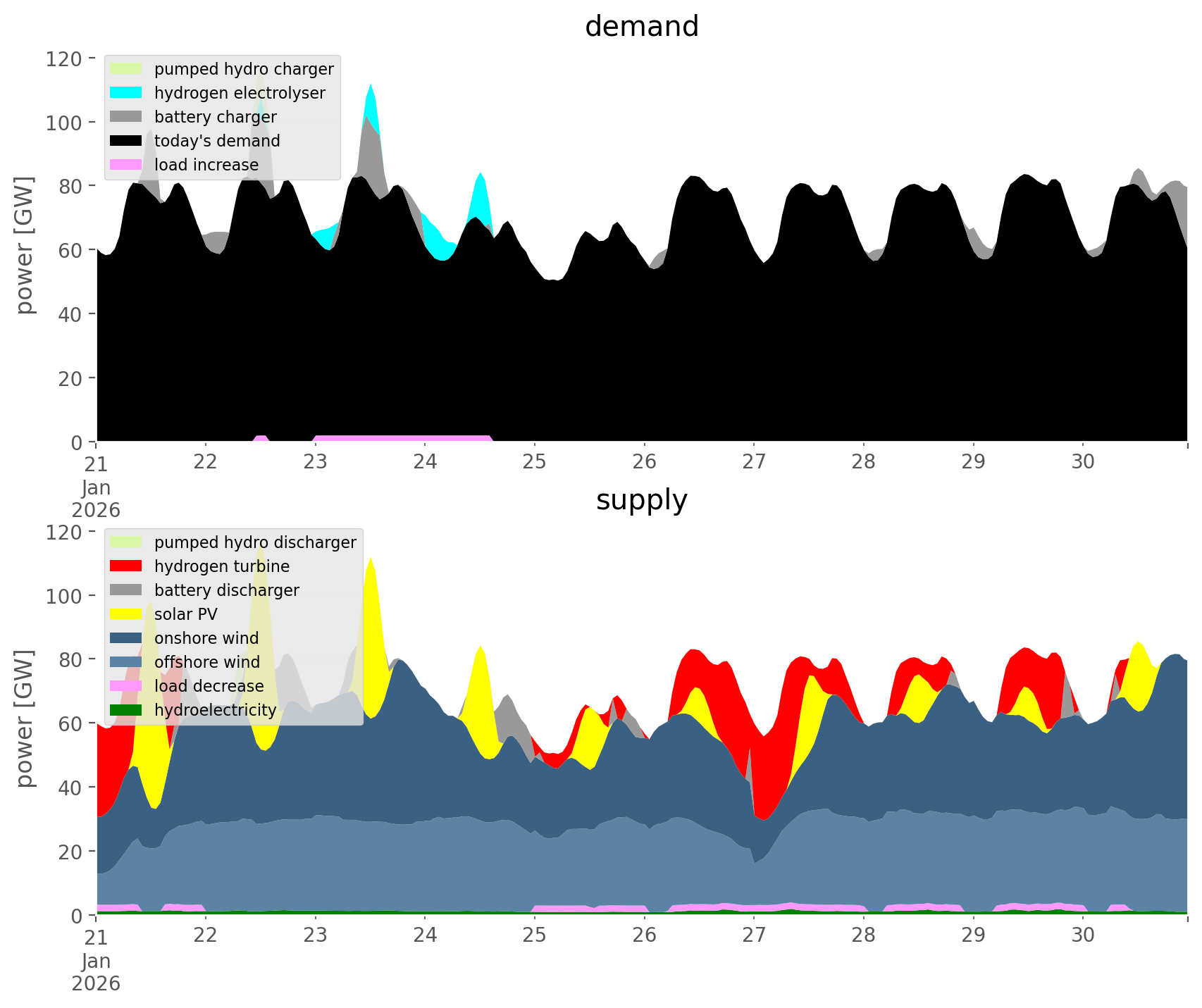Click the "demand" chart title

pyautogui.click(x=641, y=27)
